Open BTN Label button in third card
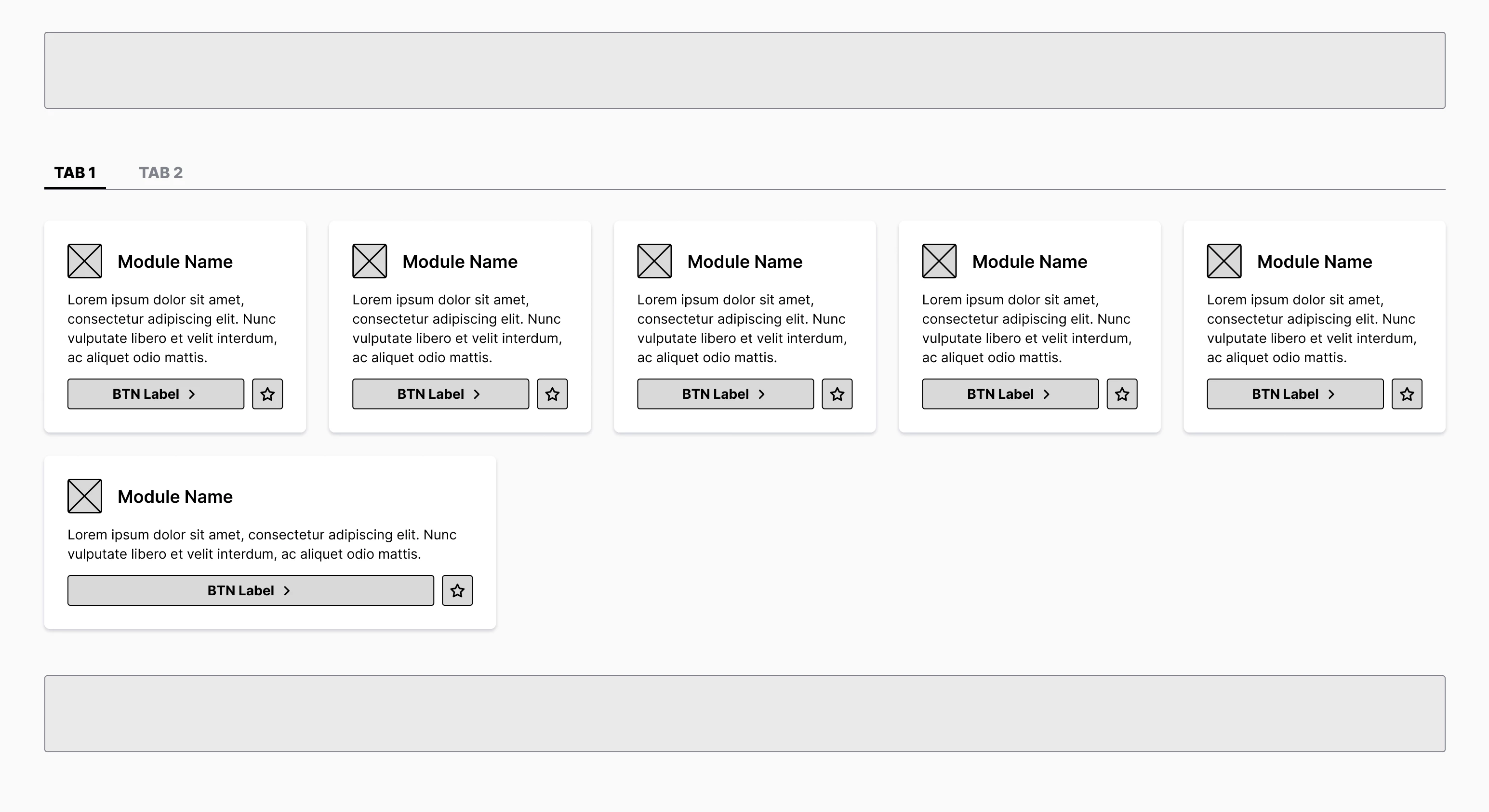 (x=725, y=394)
